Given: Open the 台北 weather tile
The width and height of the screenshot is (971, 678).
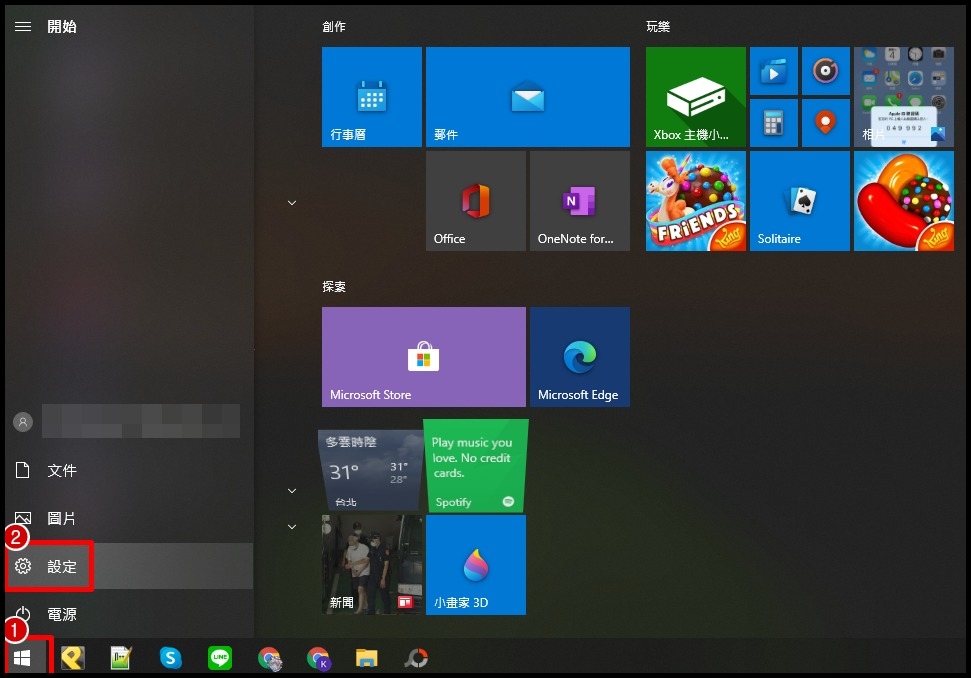Looking at the screenshot, I should tap(370, 470).
